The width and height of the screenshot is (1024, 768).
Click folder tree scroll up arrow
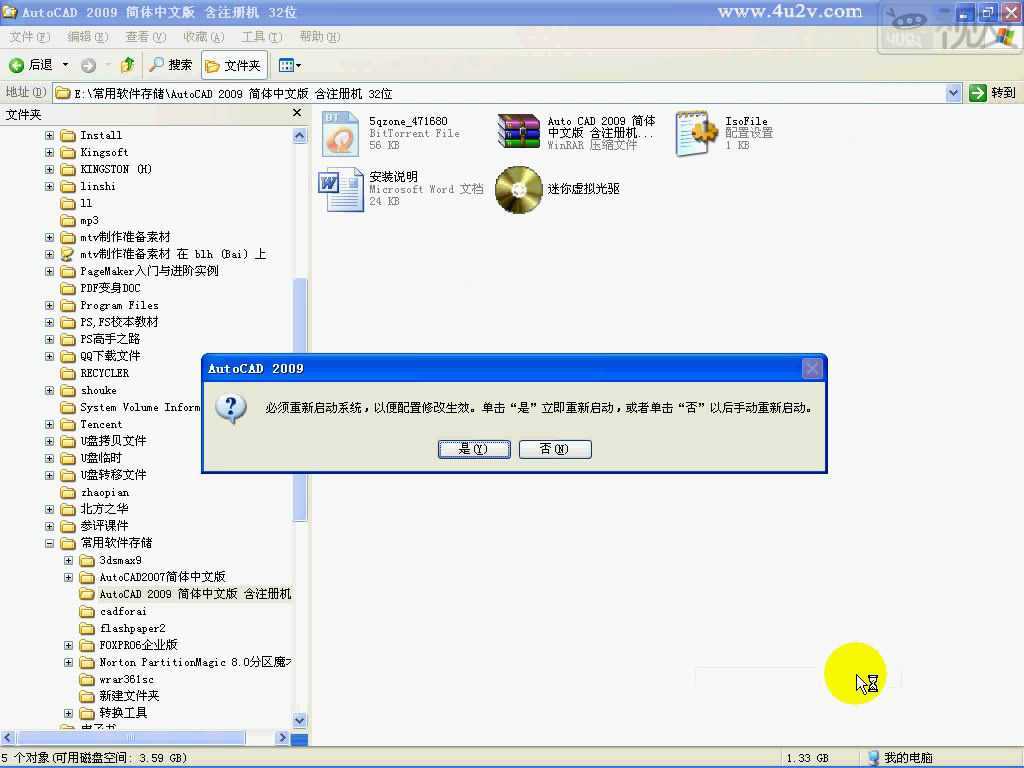coord(300,135)
